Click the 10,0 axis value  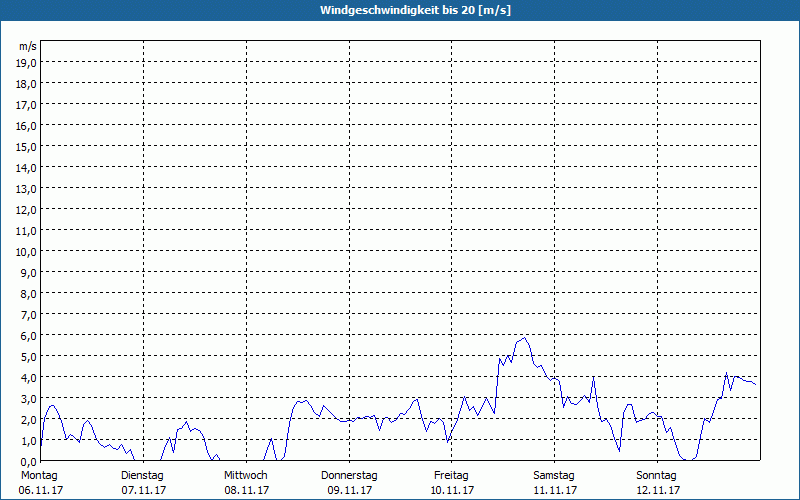click(x=26, y=252)
